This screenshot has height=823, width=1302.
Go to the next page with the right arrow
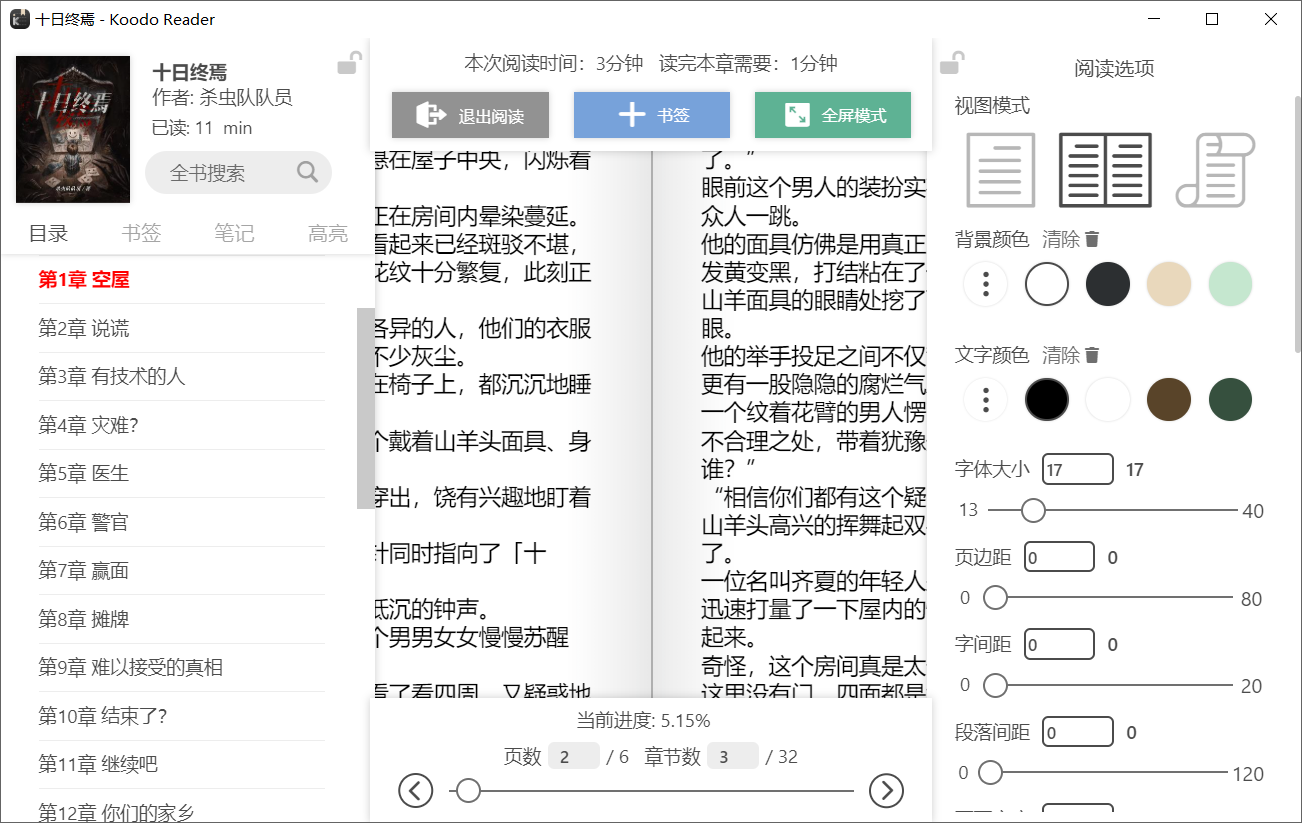886,790
